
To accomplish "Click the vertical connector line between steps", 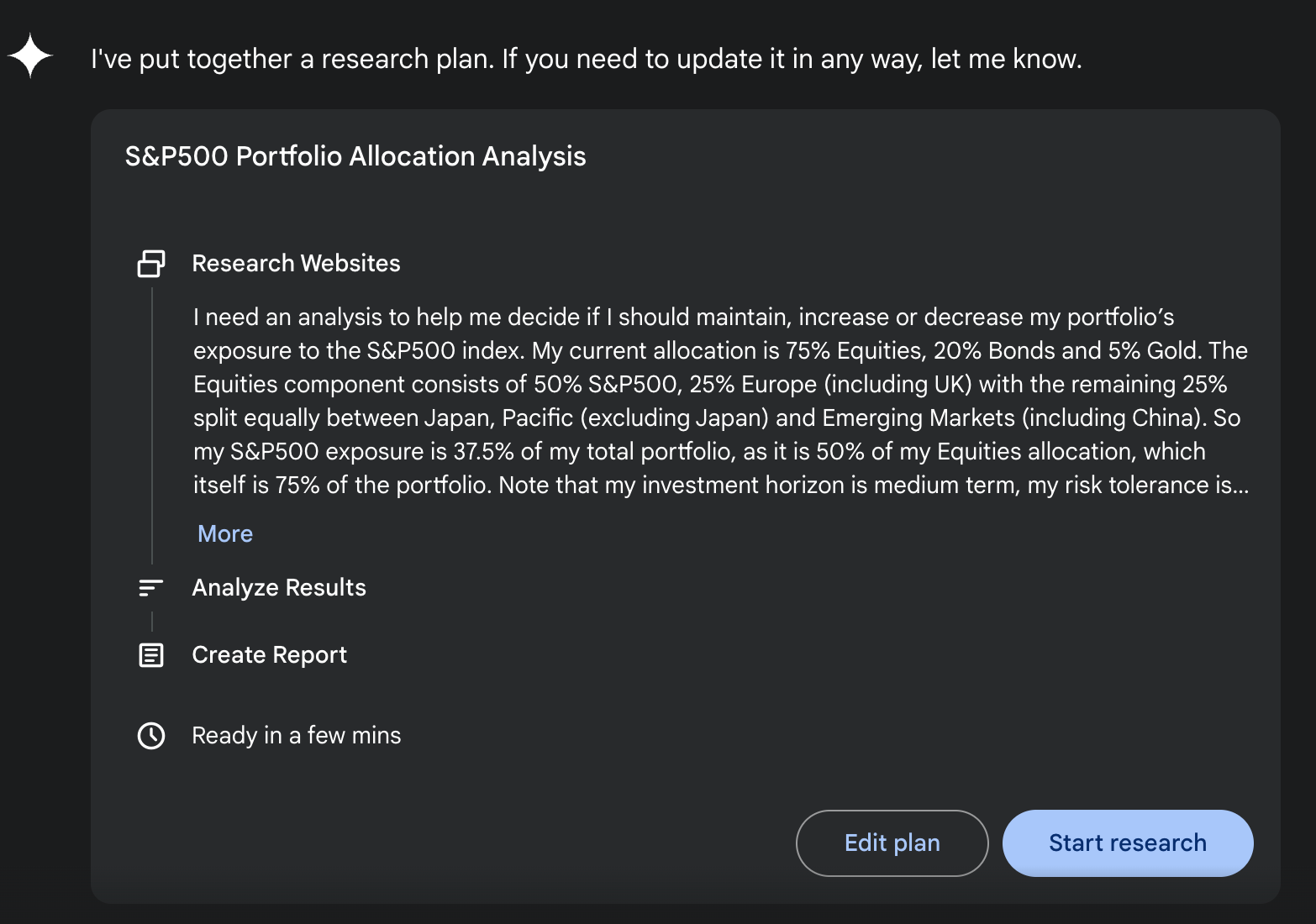I will click(x=151, y=420).
